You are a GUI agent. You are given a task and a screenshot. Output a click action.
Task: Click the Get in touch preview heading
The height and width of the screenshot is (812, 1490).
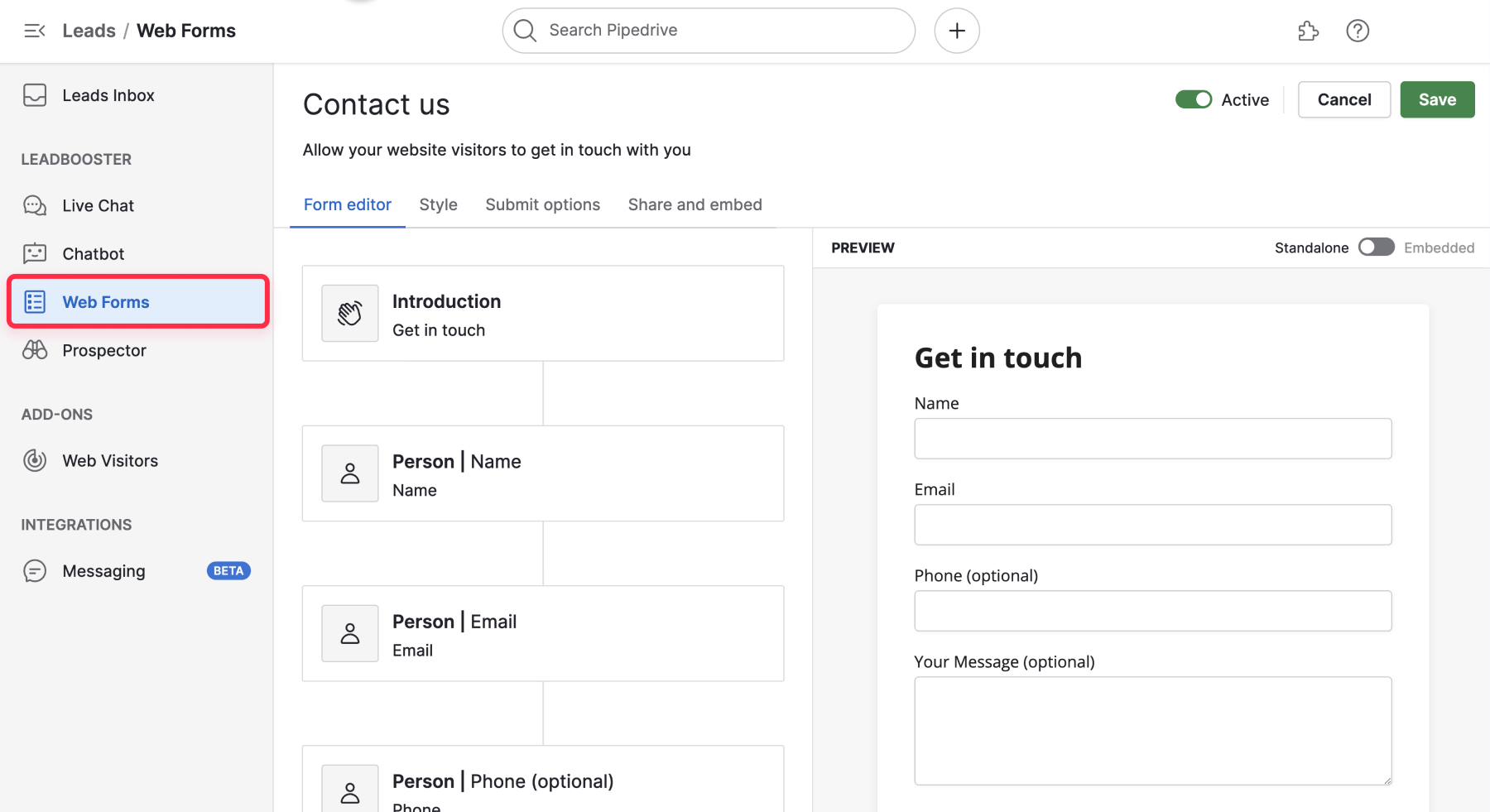pyautogui.click(x=998, y=358)
